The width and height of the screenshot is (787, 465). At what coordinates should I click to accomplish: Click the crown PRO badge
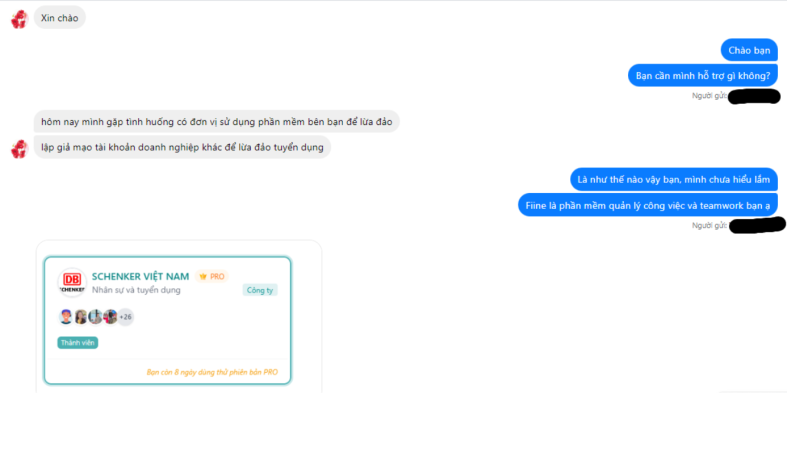(x=212, y=276)
